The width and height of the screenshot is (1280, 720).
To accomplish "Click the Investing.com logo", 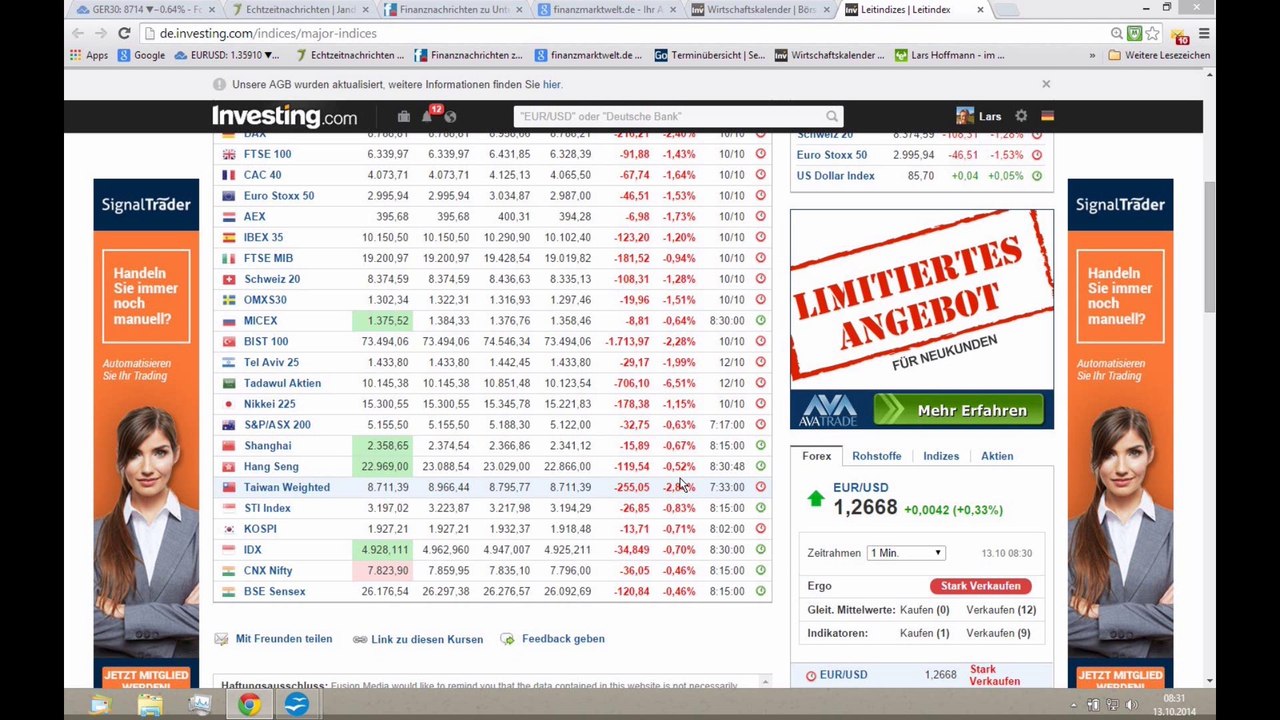I will point(284,116).
